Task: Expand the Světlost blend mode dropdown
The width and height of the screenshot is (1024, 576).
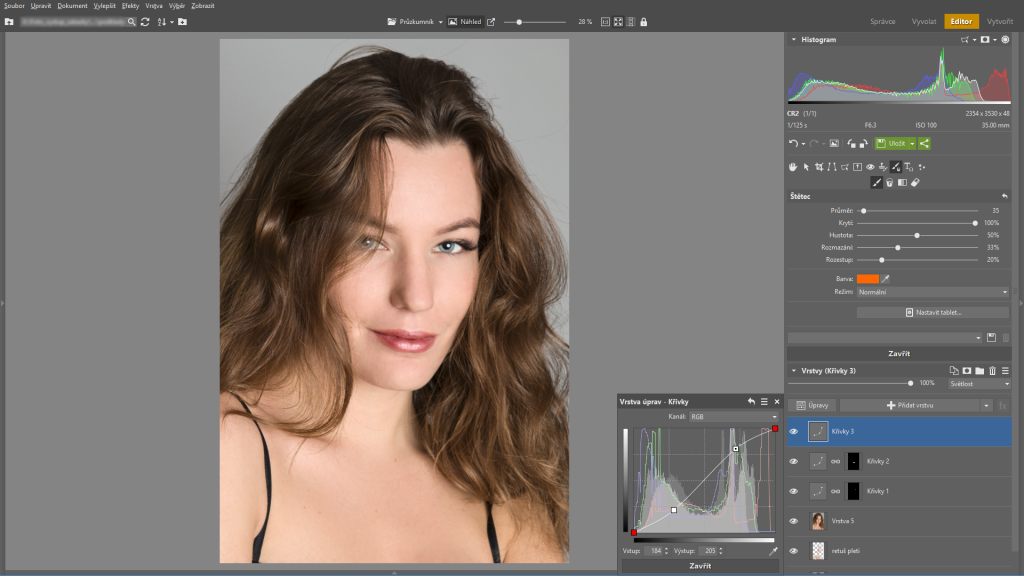Action: [978, 383]
